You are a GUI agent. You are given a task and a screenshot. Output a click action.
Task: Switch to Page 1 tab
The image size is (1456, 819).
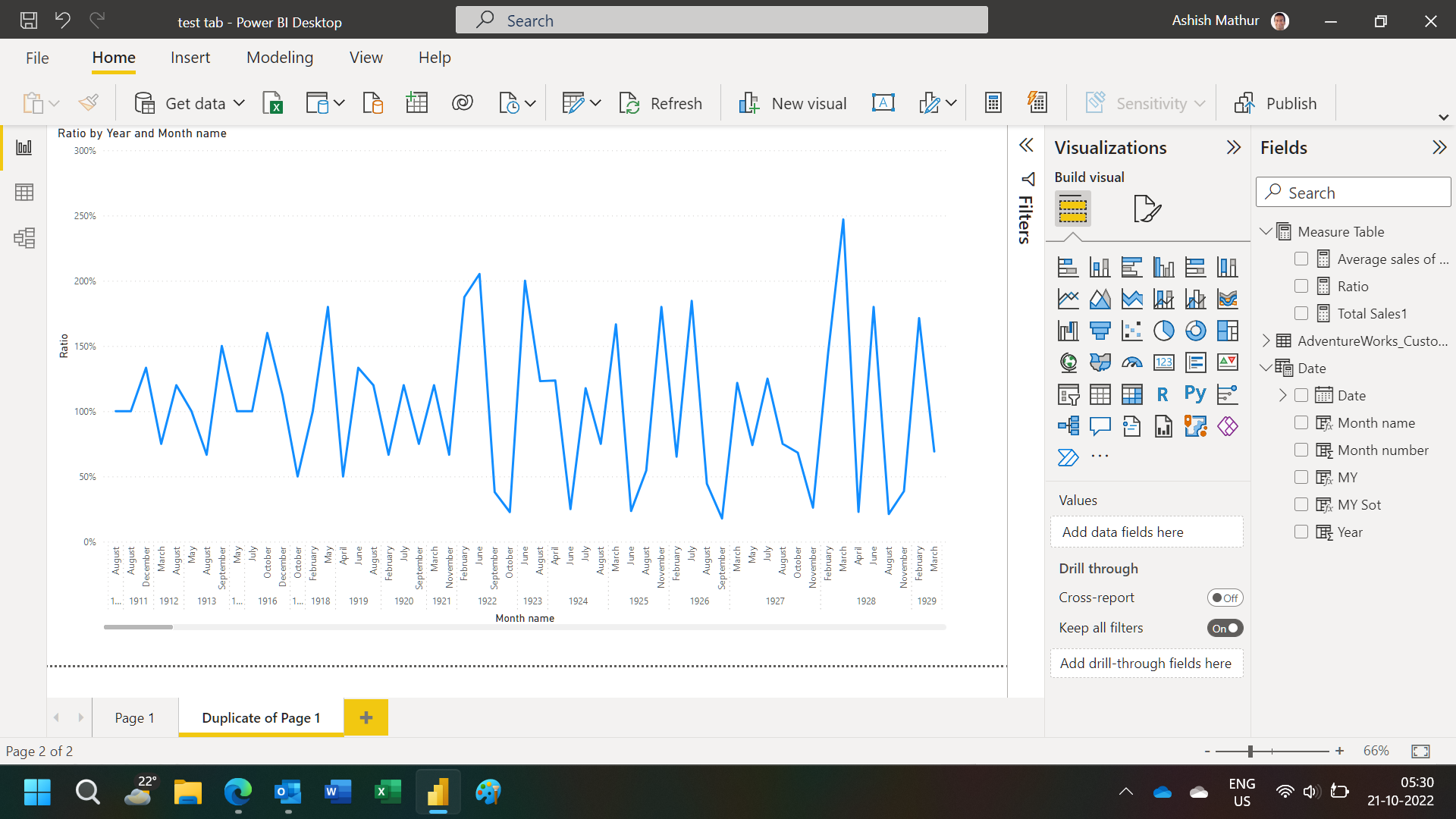pos(135,717)
